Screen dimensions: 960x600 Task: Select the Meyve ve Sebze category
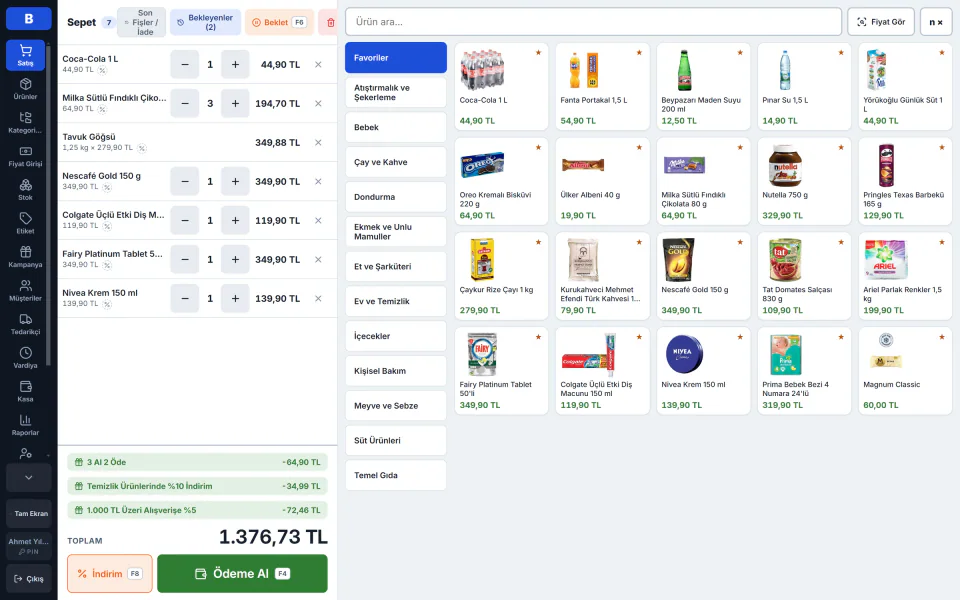[396, 406]
